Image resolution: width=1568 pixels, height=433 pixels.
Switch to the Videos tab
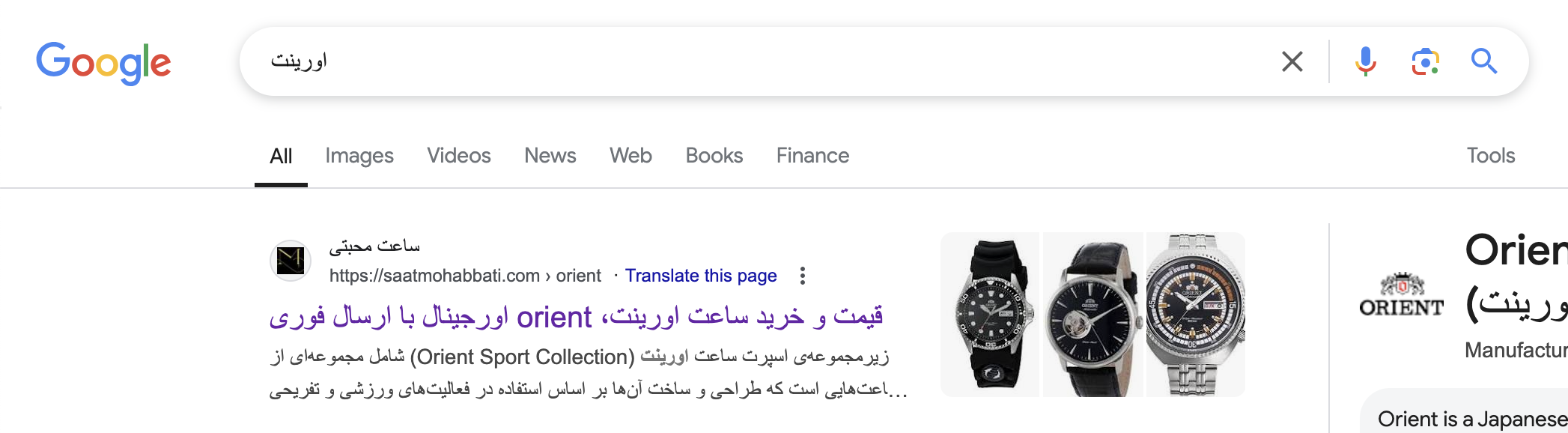[459, 156]
